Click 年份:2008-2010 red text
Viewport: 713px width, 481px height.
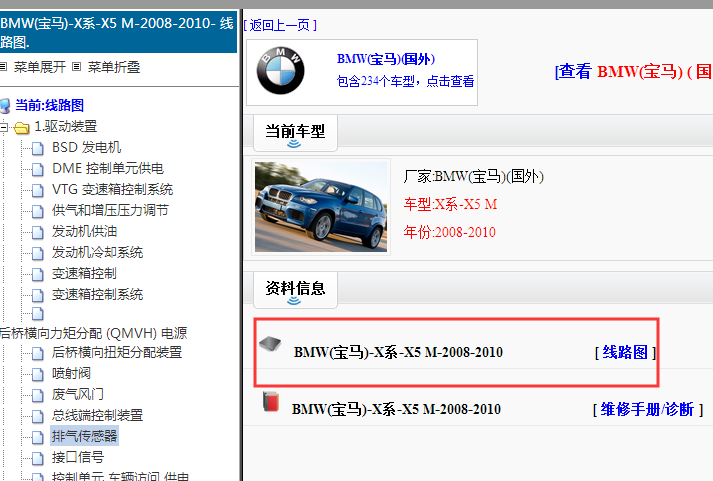pos(449,232)
